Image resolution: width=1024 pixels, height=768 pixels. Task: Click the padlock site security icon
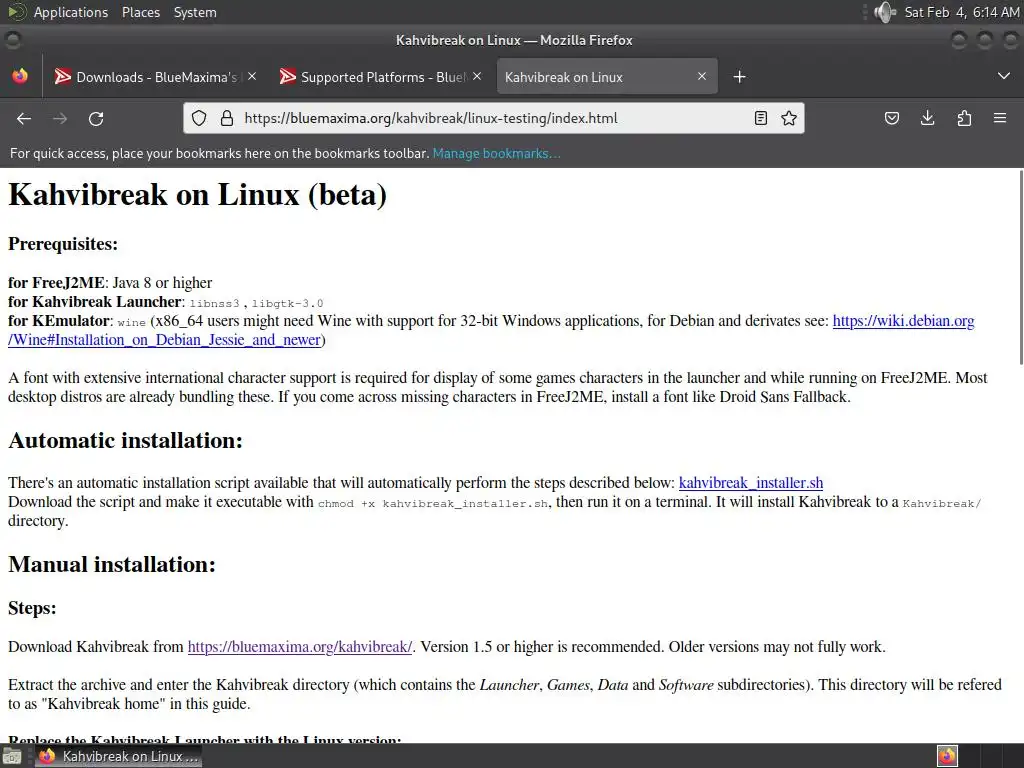tap(227, 118)
